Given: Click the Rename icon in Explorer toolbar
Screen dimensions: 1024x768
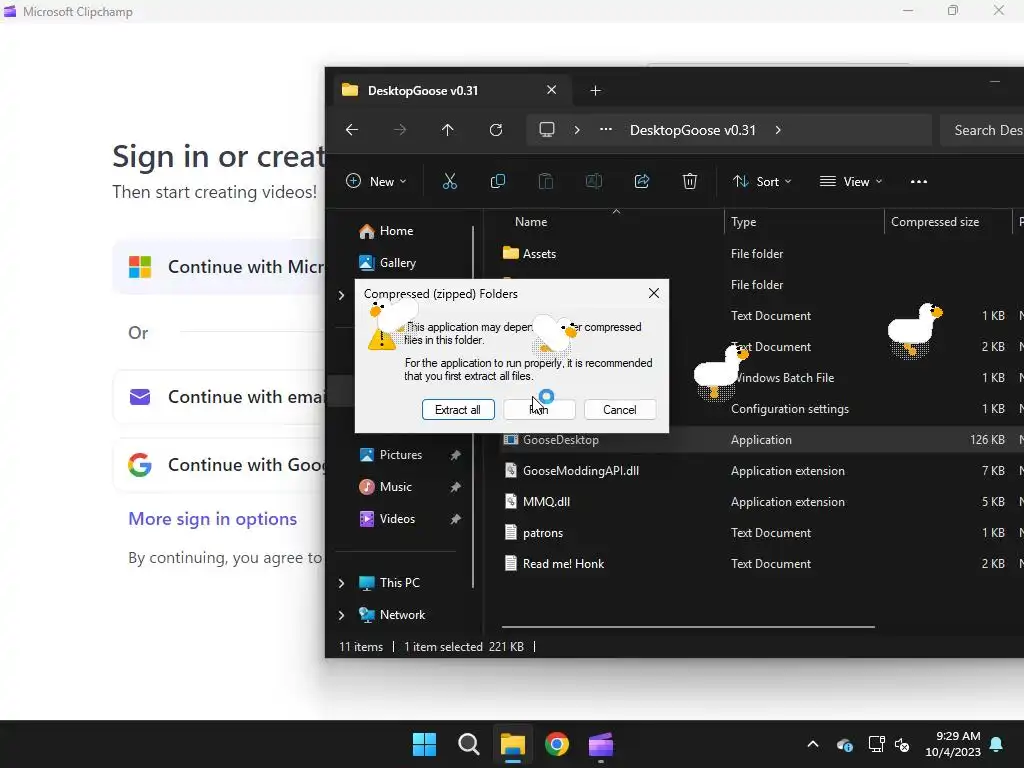Looking at the screenshot, I should [x=594, y=182].
